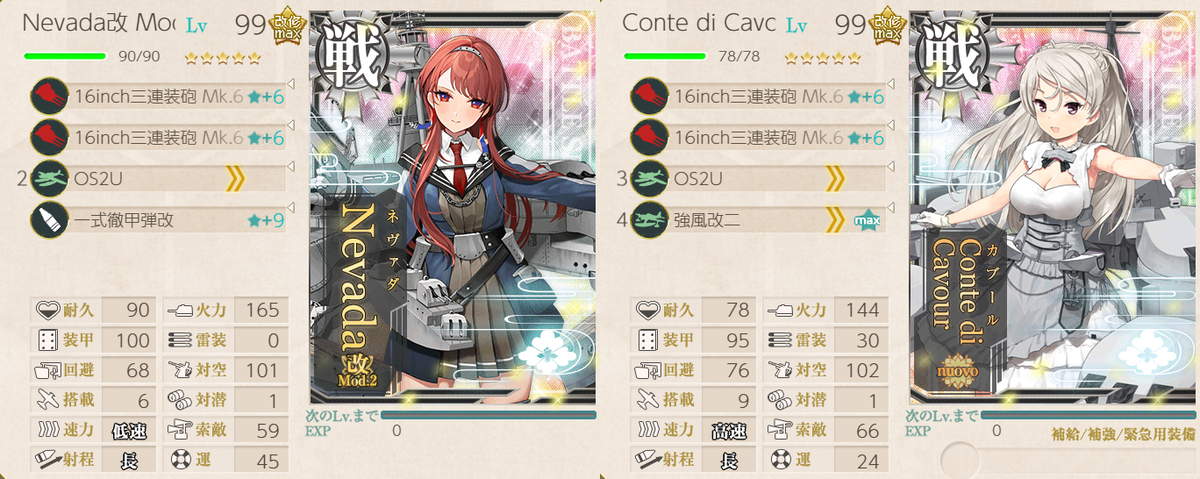Click Conte di Cavour's EXP progress bar

point(1088,415)
